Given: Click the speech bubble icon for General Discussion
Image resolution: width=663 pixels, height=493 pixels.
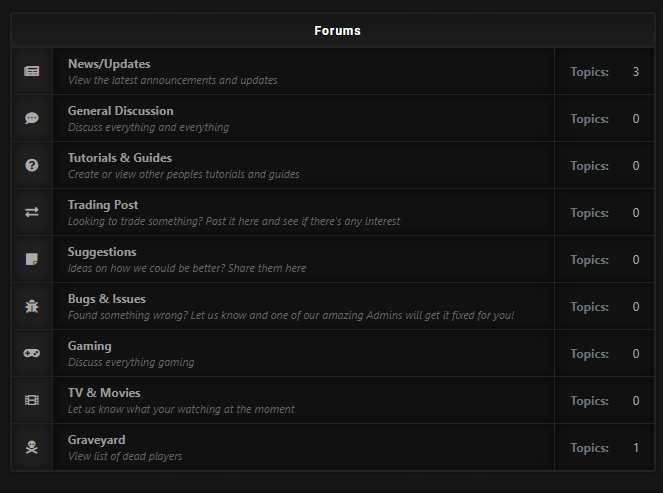Looking at the screenshot, I should coord(32,118).
